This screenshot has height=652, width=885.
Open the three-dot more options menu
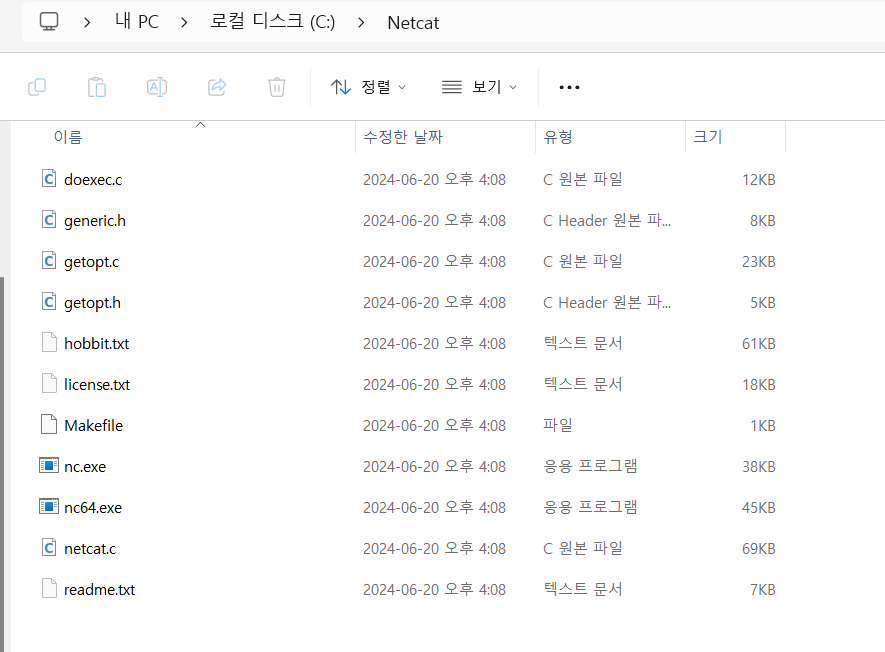click(x=569, y=87)
